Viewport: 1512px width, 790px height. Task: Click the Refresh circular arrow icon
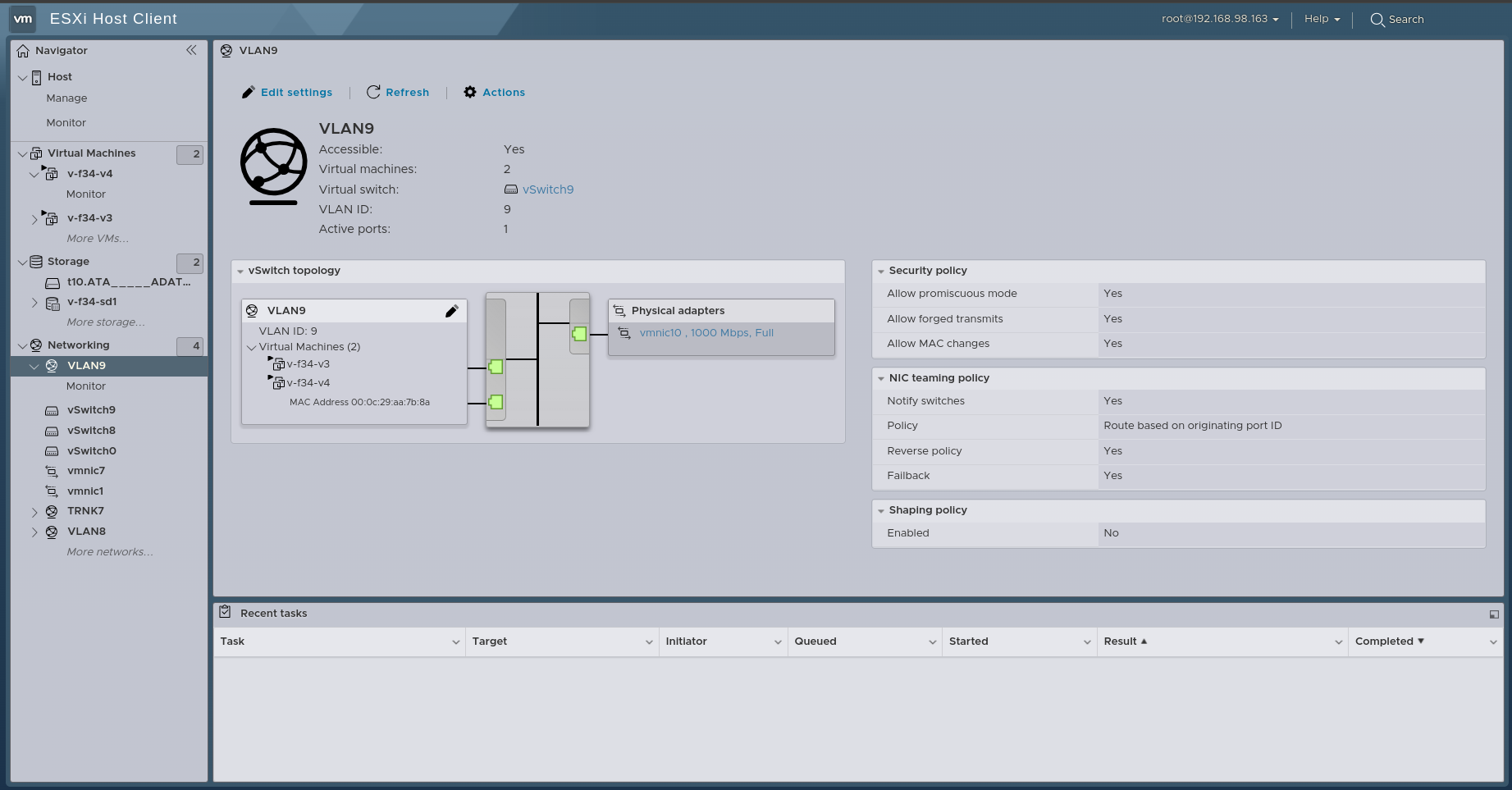tap(373, 92)
